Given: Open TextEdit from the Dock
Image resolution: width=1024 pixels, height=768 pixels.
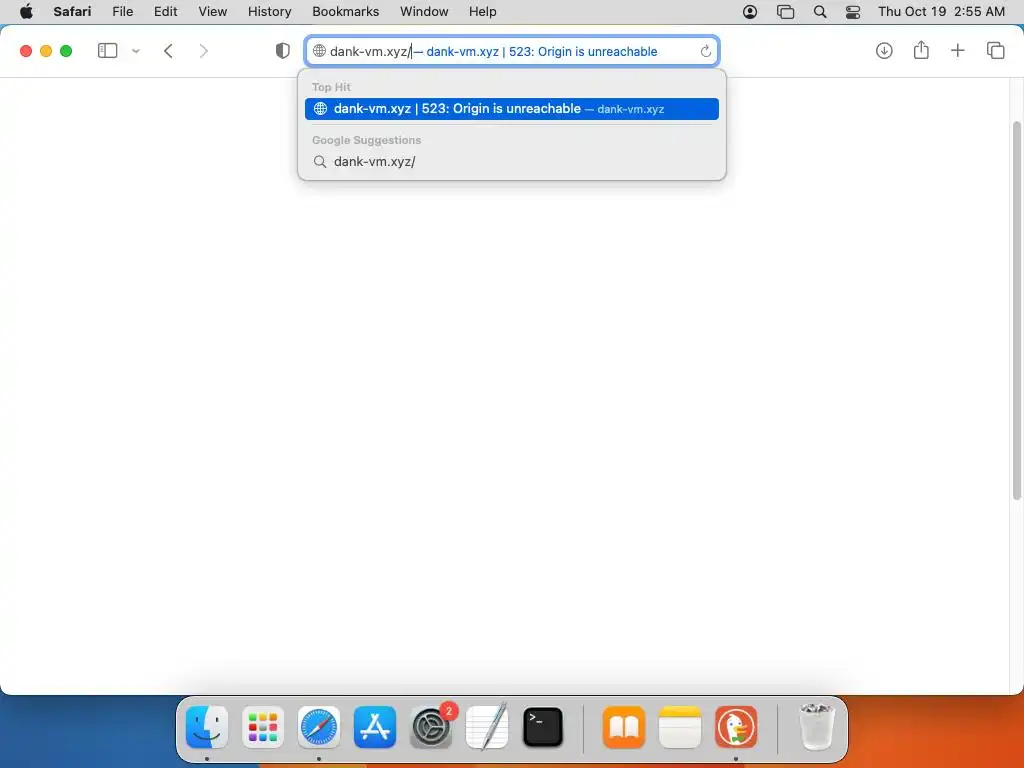Looking at the screenshot, I should [x=487, y=726].
